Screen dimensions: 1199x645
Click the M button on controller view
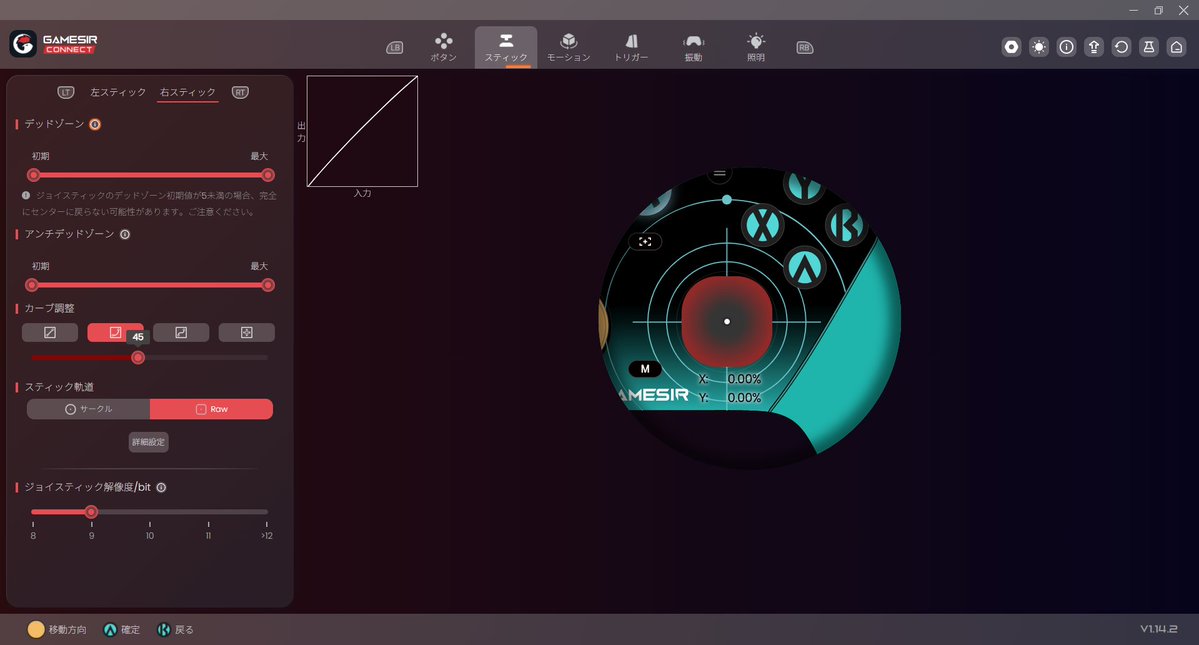click(645, 369)
